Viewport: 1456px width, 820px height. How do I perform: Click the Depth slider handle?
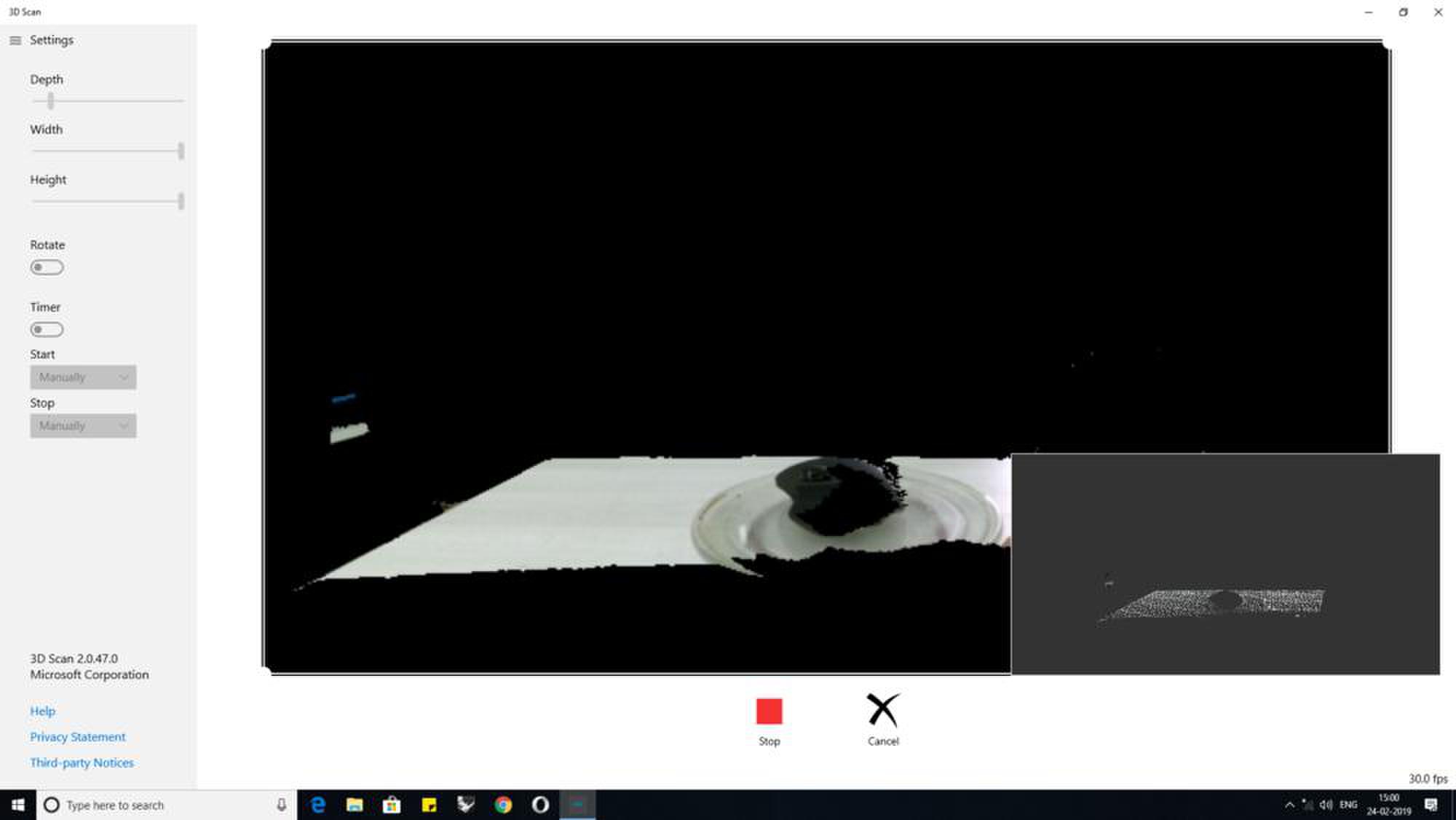click(50, 100)
